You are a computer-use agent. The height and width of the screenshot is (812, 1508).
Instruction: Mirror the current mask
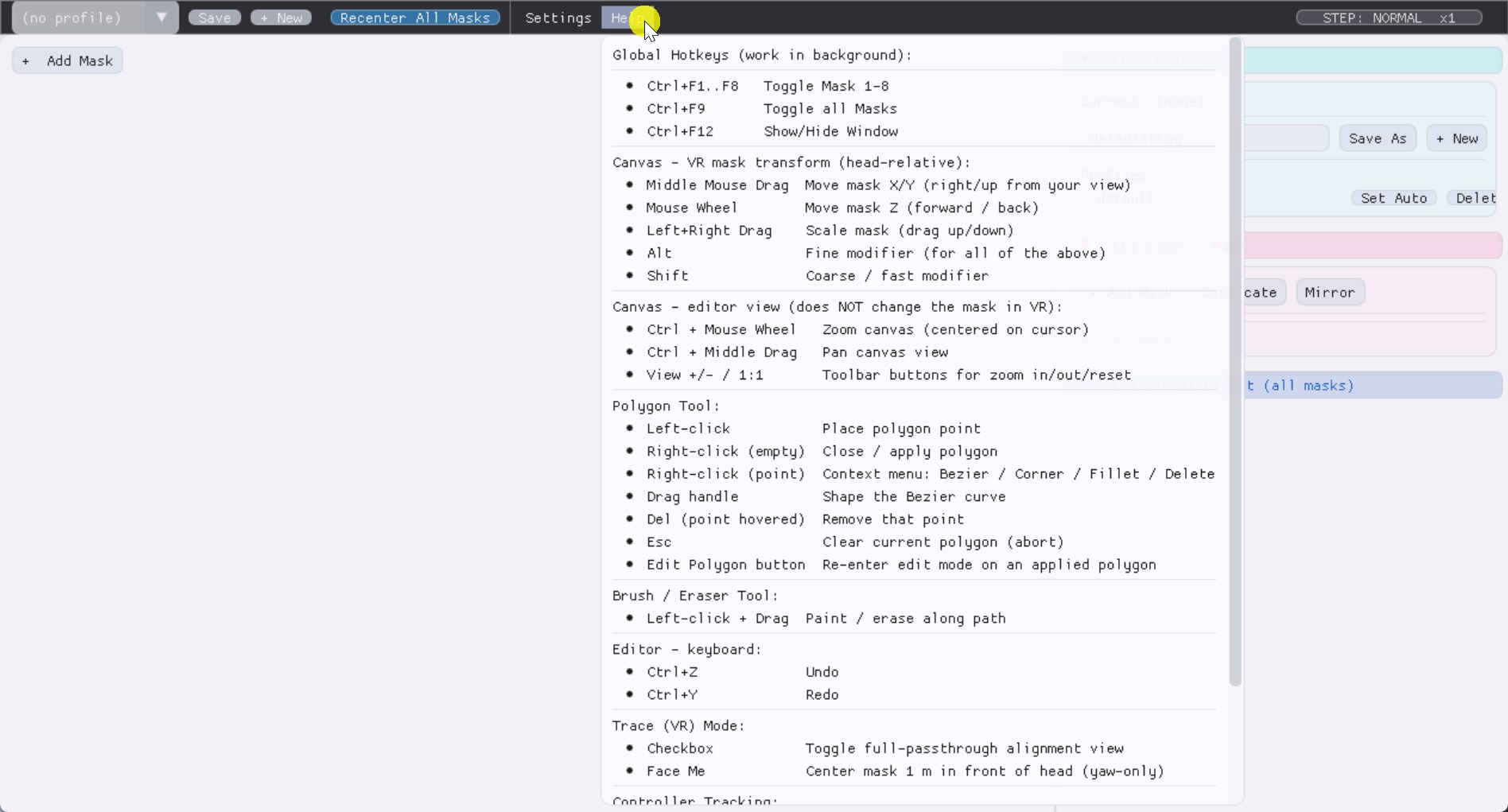1329,292
